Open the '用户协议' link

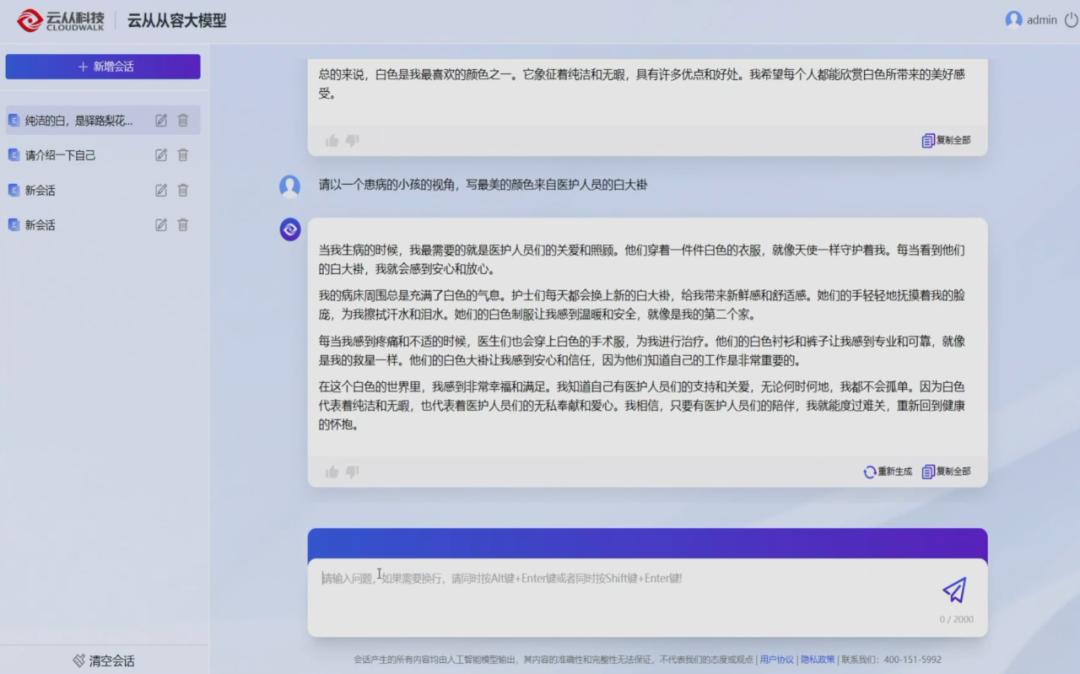coord(777,660)
